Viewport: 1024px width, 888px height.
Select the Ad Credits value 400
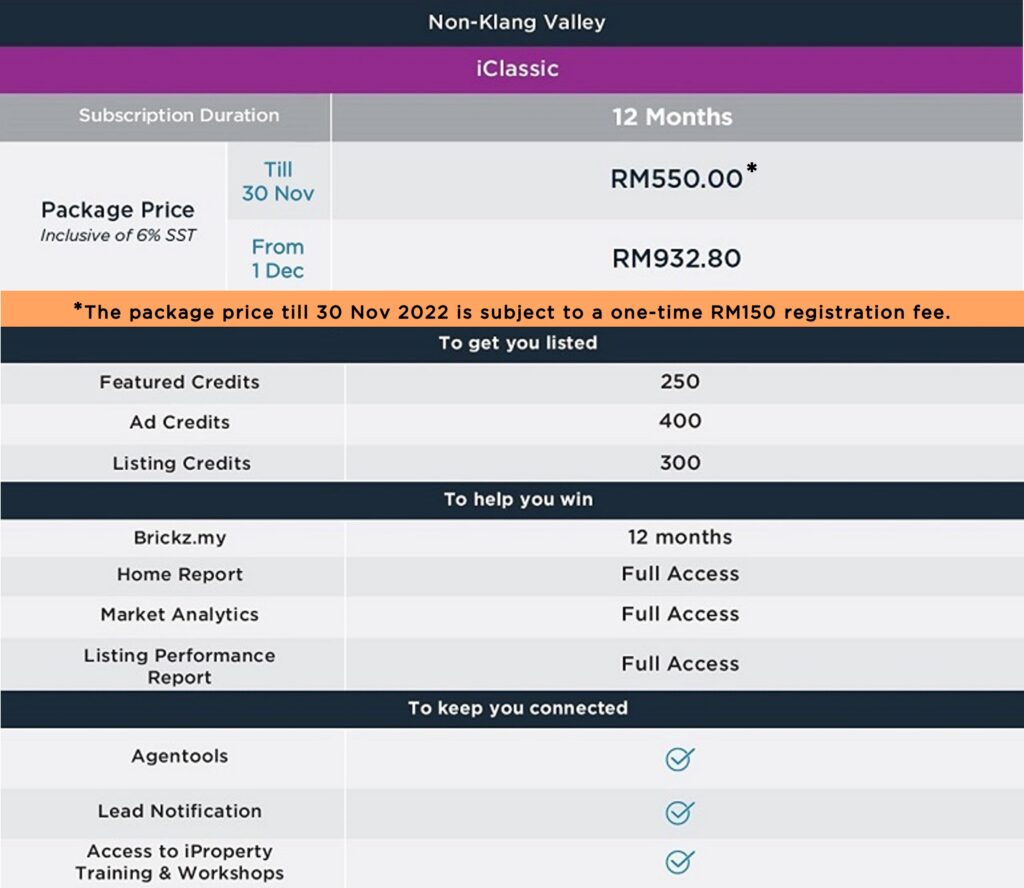click(680, 421)
